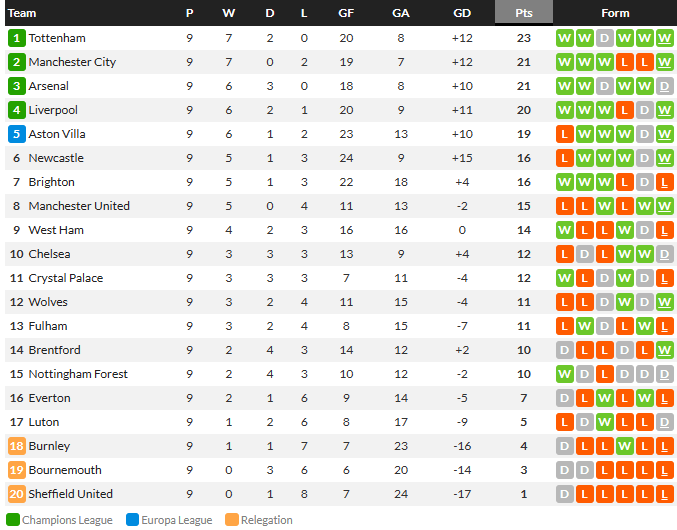
Task: Click Manchester City's position 2 badge
Action: (16, 62)
